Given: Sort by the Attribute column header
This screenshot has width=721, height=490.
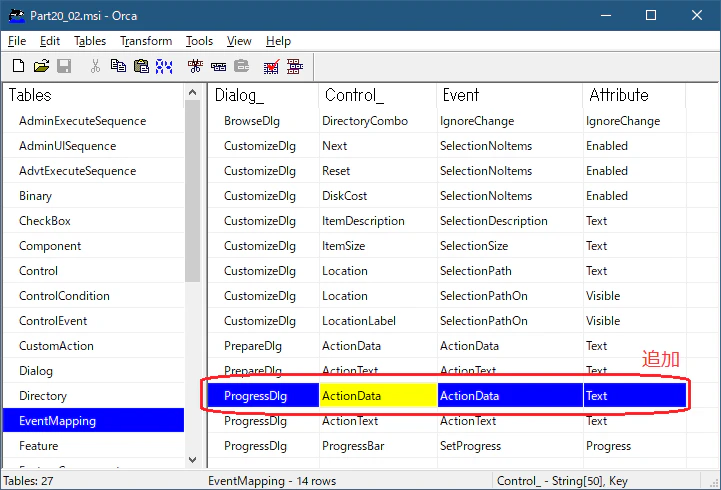Looking at the screenshot, I should coord(634,95).
